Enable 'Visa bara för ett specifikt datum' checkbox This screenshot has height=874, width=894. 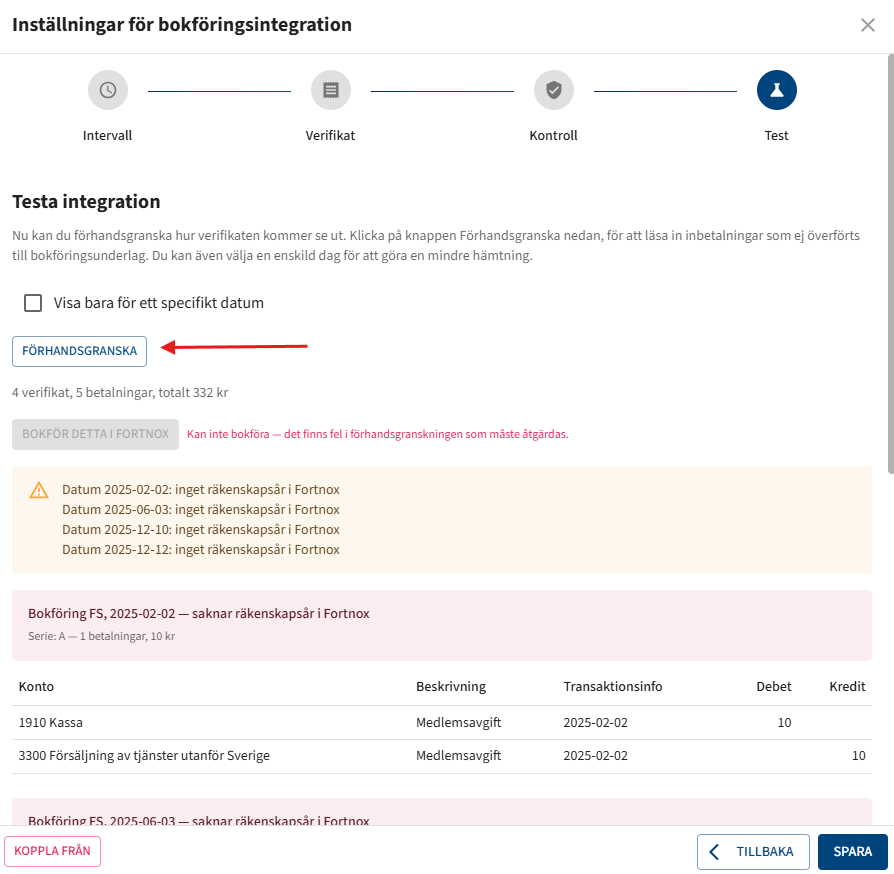pyautogui.click(x=33, y=303)
